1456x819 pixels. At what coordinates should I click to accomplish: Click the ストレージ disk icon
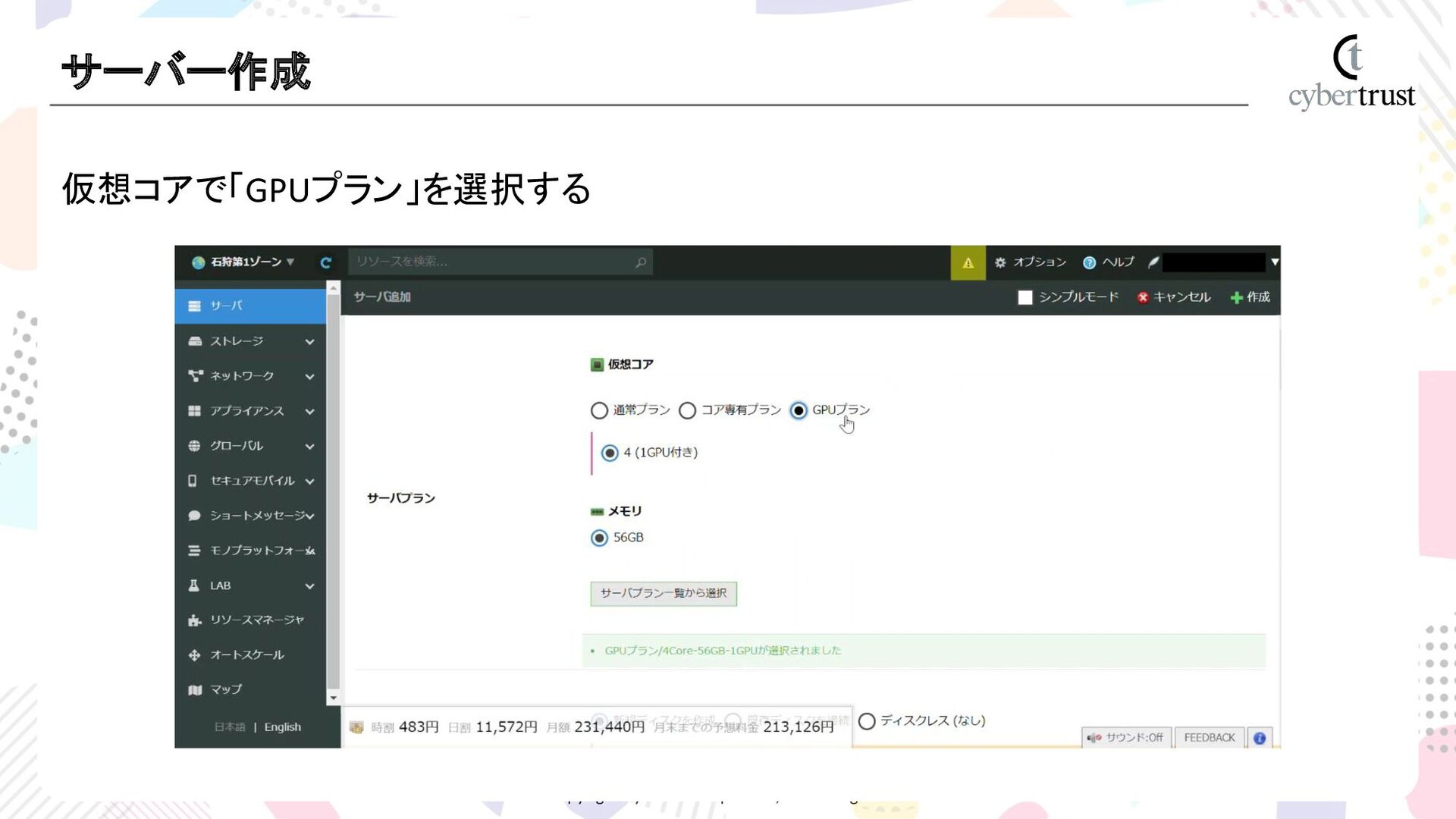(x=194, y=341)
